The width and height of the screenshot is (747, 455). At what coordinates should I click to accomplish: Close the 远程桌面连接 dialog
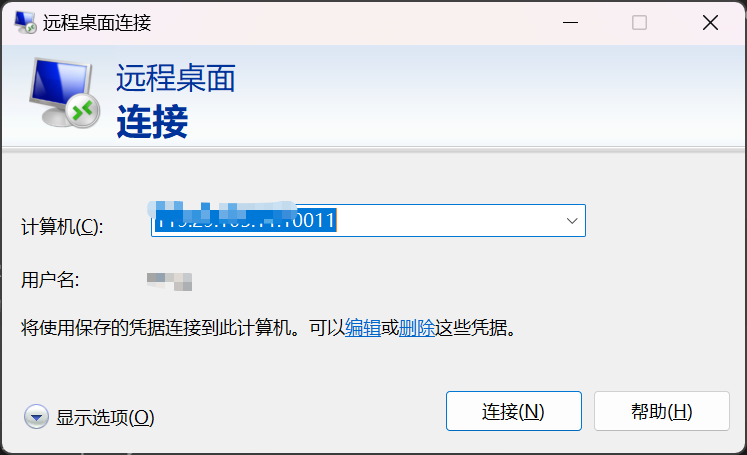(710, 22)
